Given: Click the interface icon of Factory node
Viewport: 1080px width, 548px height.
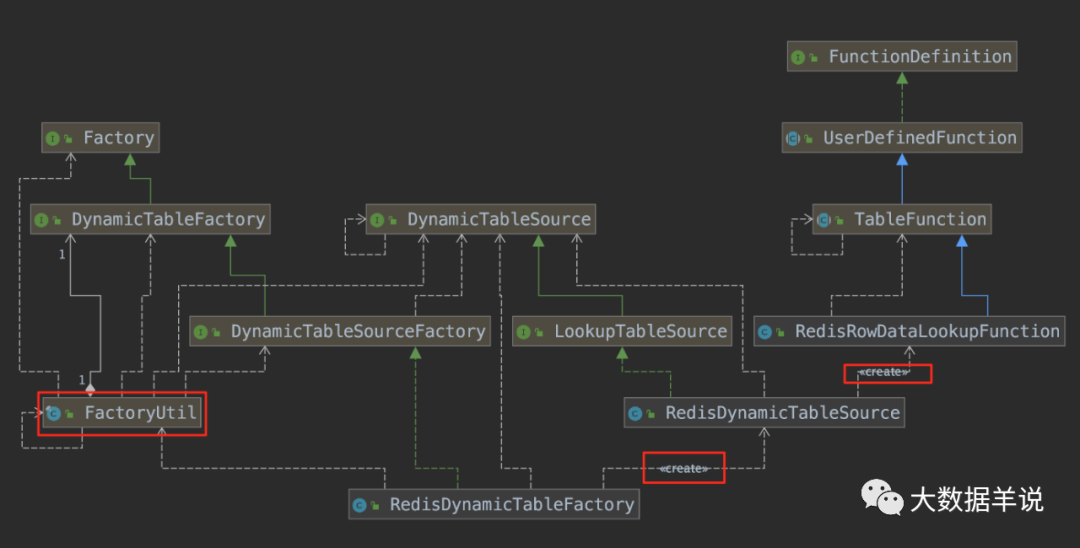Looking at the screenshot, I should pyautogui.click(x=52, y=138).
